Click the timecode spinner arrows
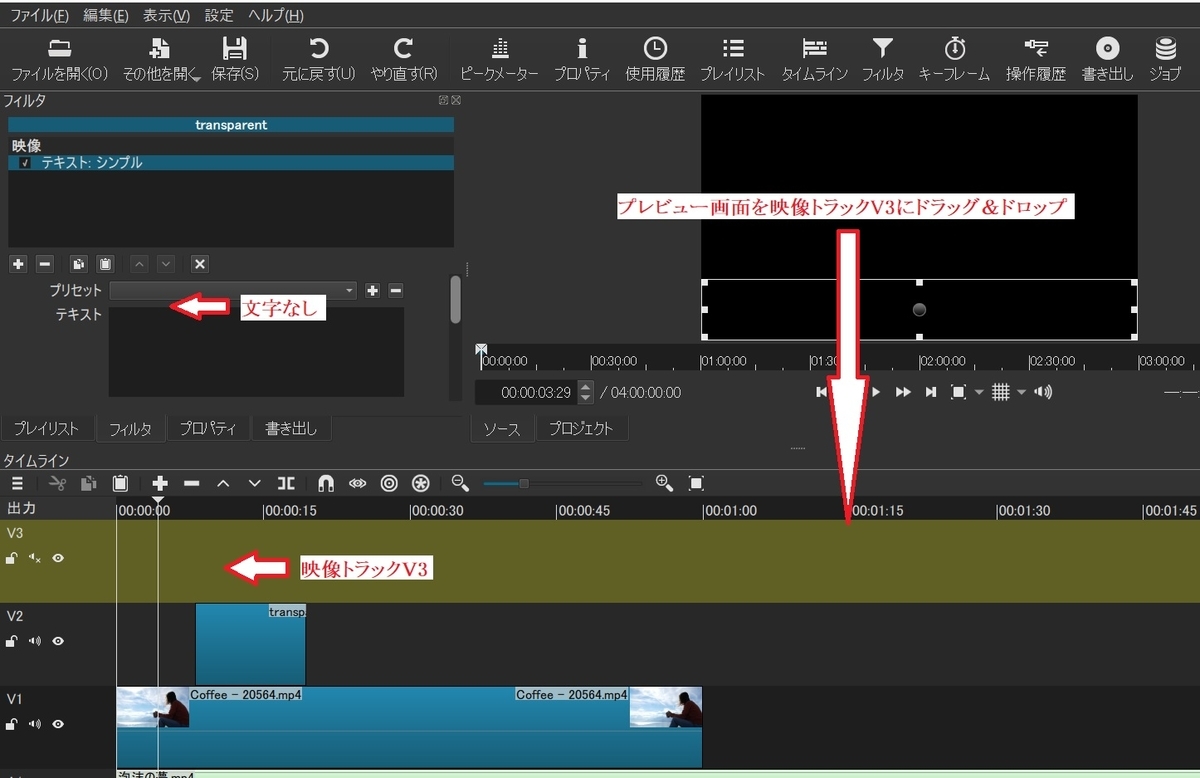Screen dimensions: 1200x778 586,392
